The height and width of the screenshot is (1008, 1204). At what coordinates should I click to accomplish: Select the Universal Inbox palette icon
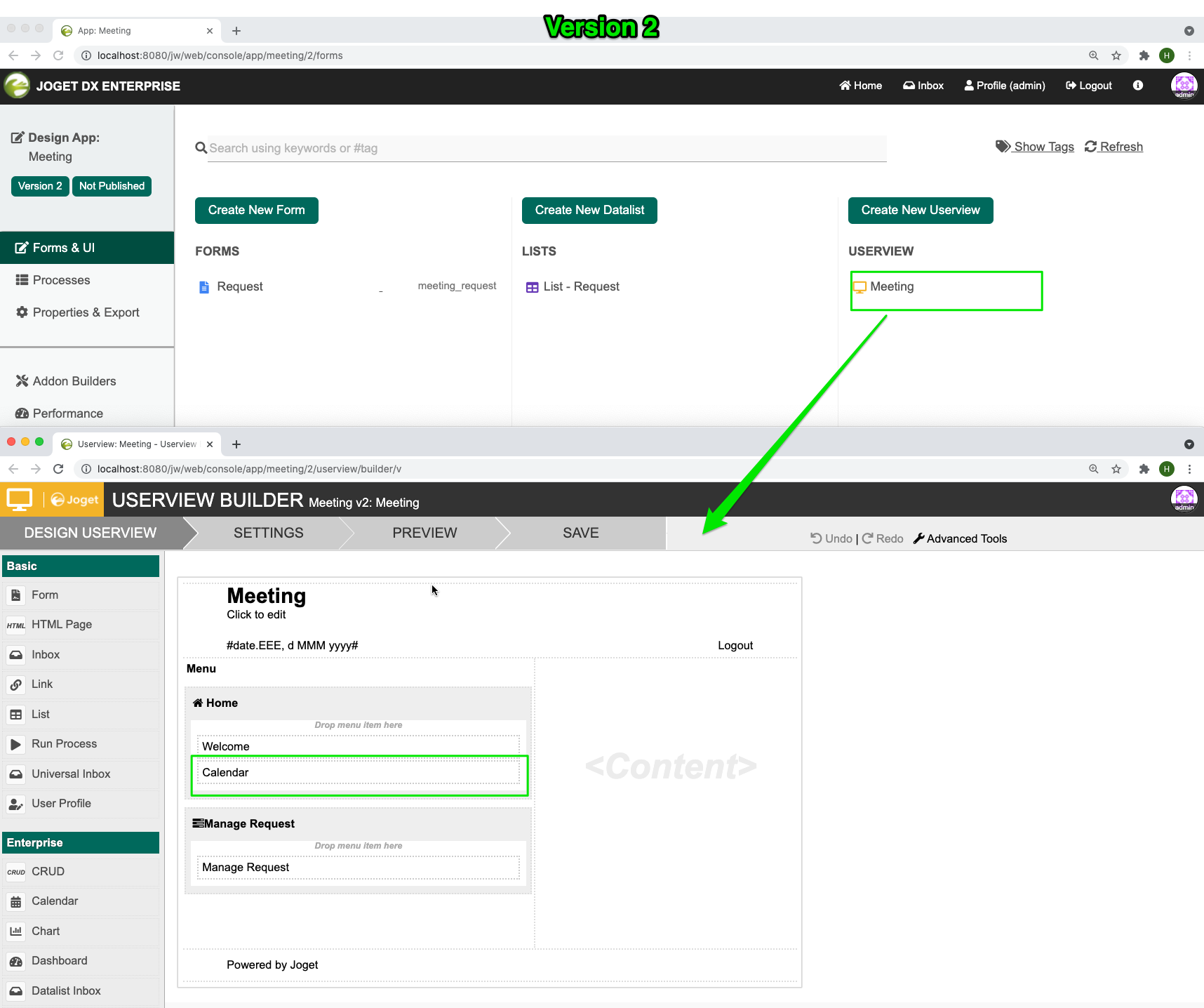click(x=15, y=774)
